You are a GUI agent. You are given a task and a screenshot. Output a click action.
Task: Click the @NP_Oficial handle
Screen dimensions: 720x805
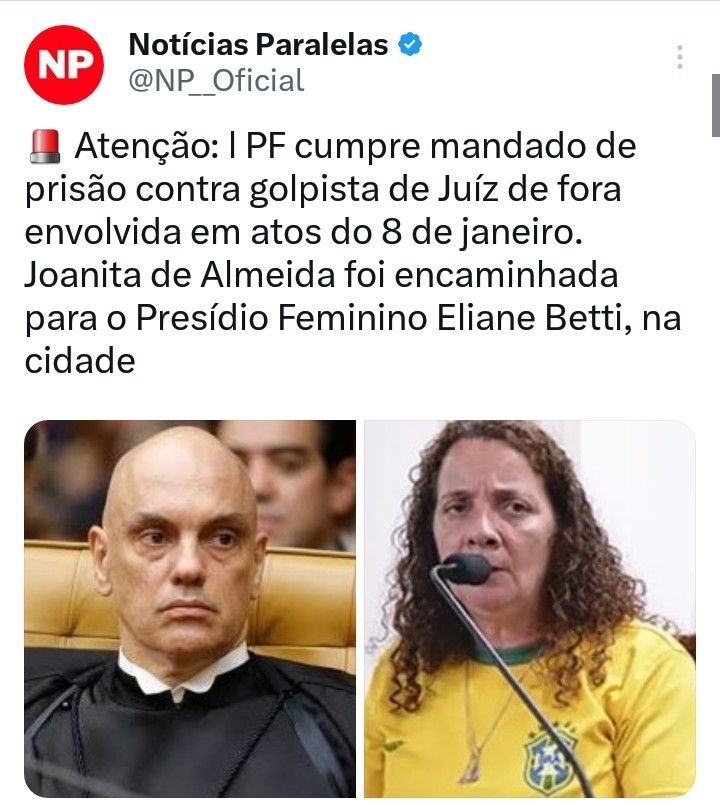point(216,81)
